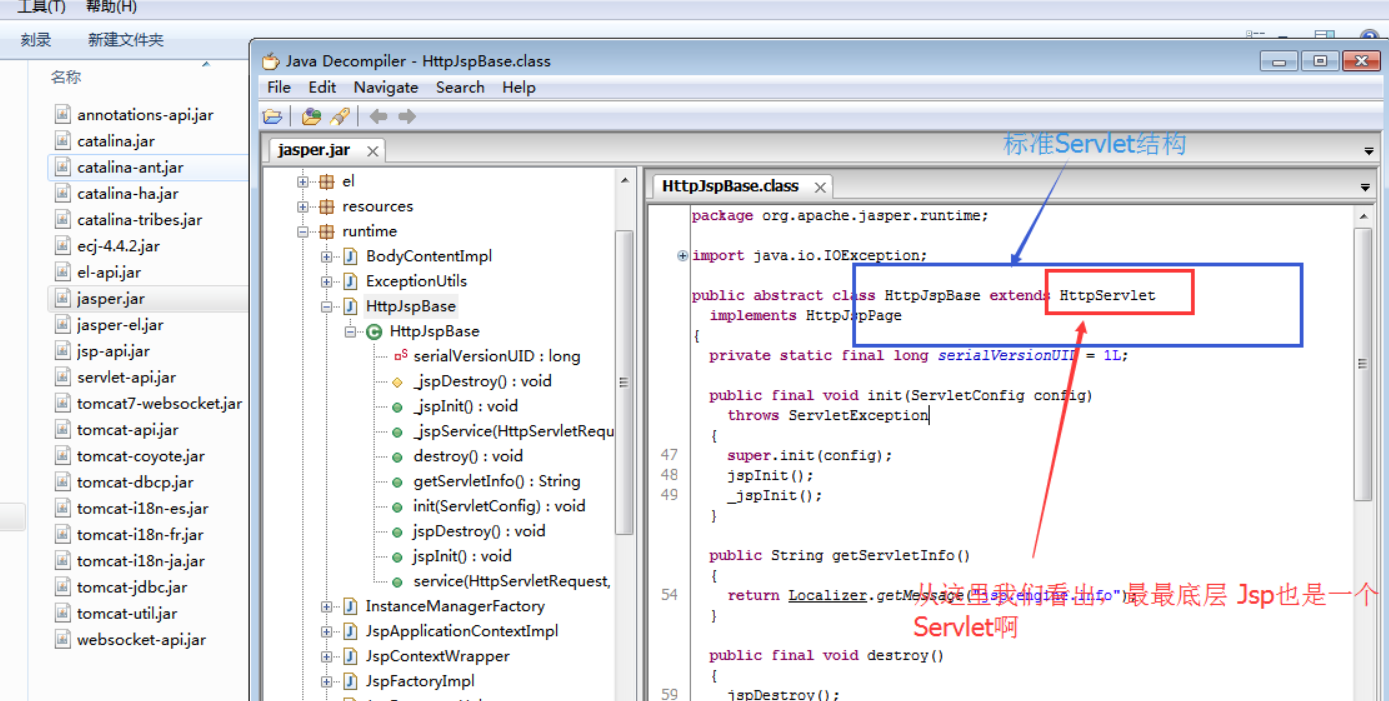Click the ExceptionUtils class file icon
The image size is (1389, 701).
pyautogui.click(x=350, y=282)
